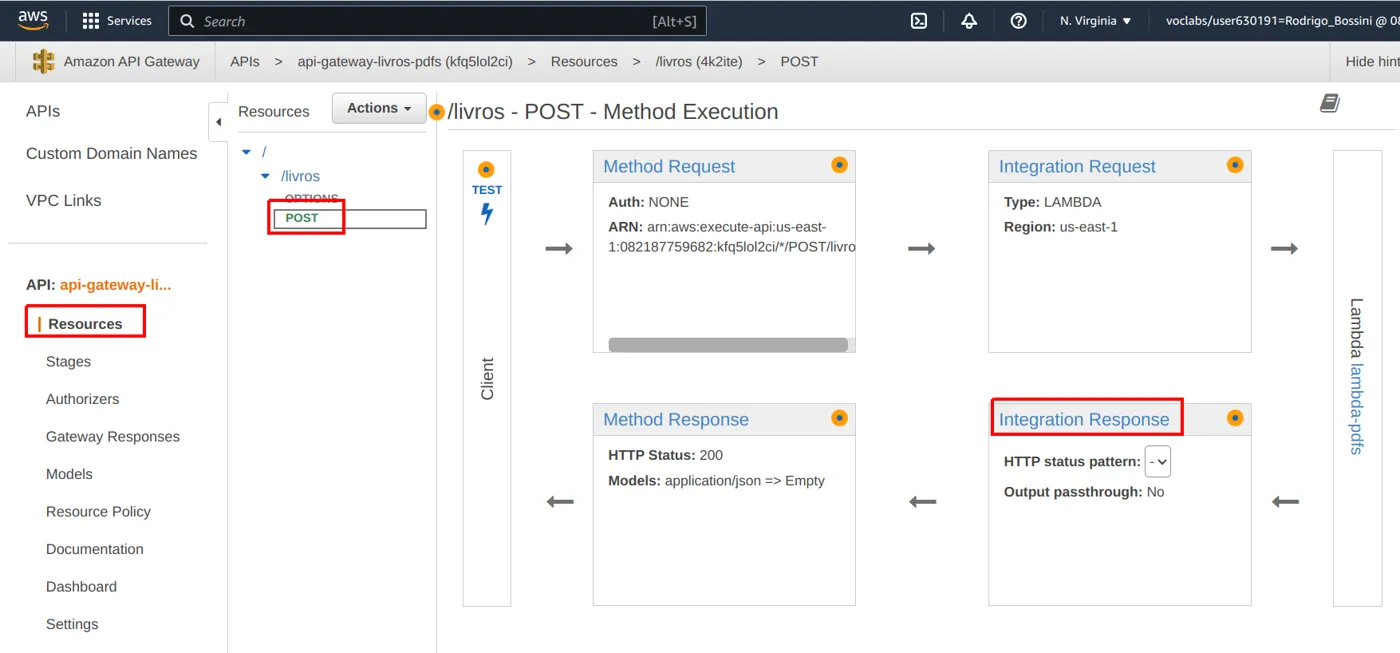Open APIs in the left sidebar
The image size is (1400, 653).
[x=43, y=111]
